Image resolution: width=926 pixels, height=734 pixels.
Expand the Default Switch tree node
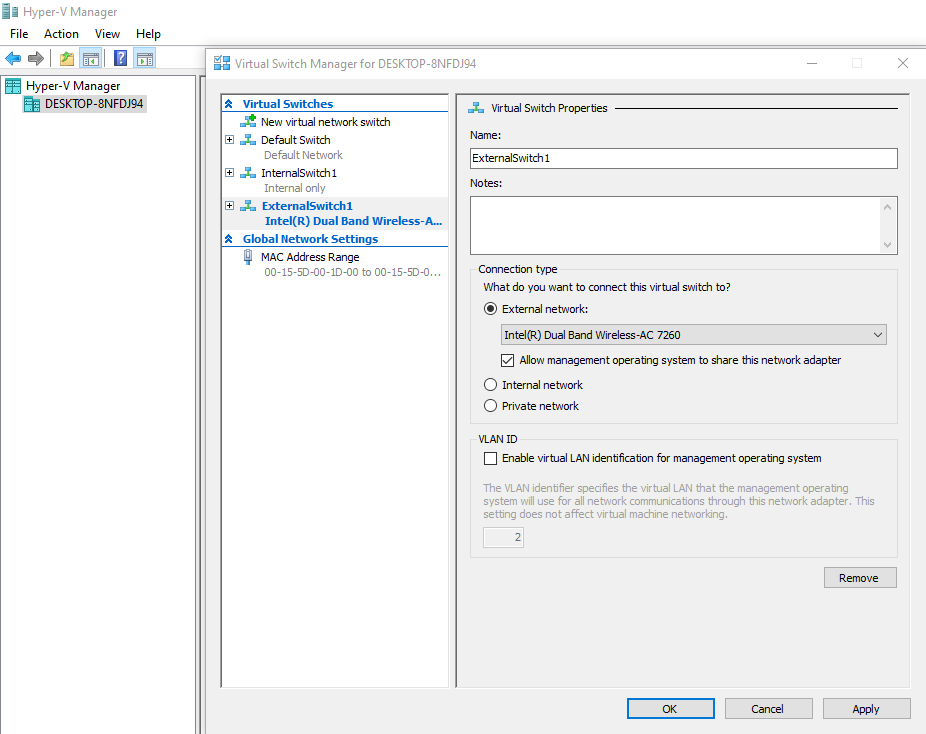coord(230,140)
